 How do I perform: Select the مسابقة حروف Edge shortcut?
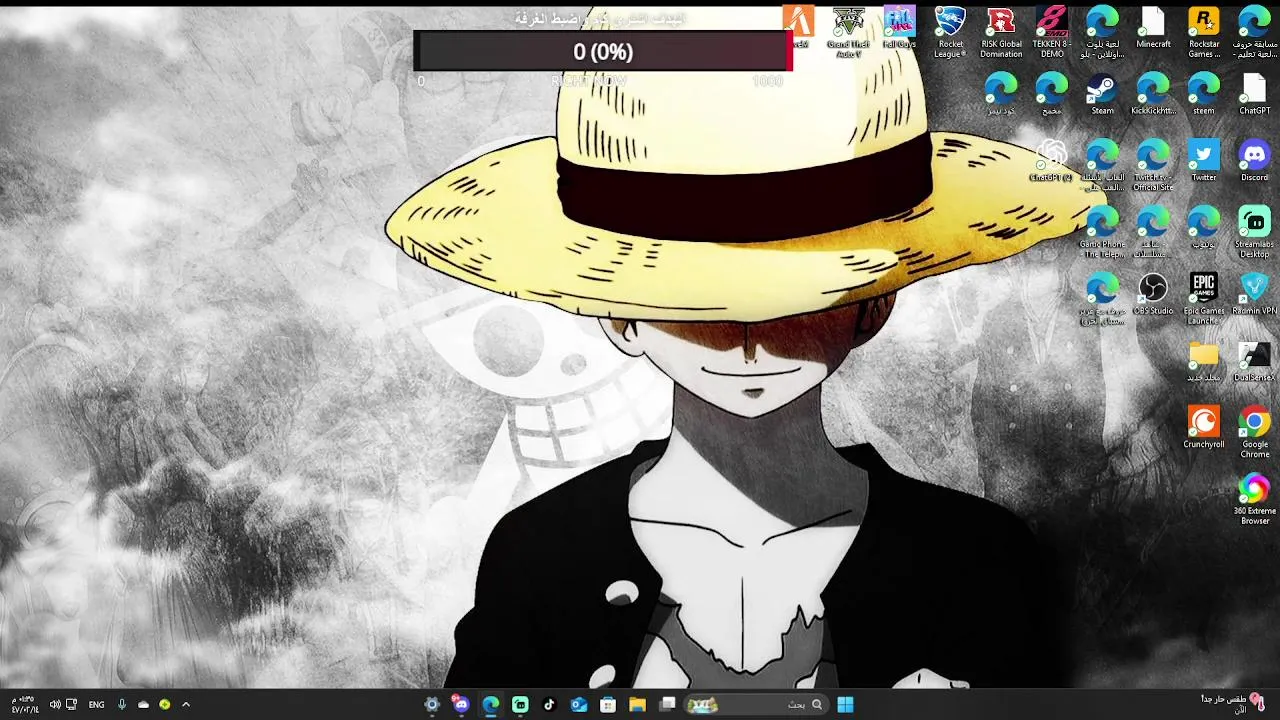(x=1254, y=31)
